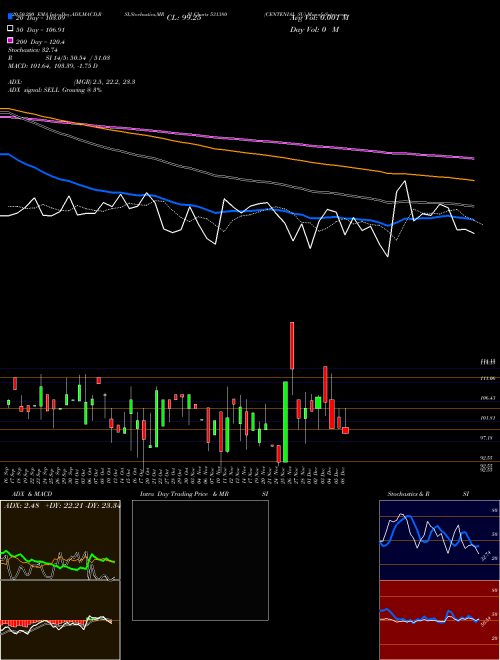
Task: Click the 'MACD: 101.64, 103.39, -1.75 D' line
Action: [53, 66]
